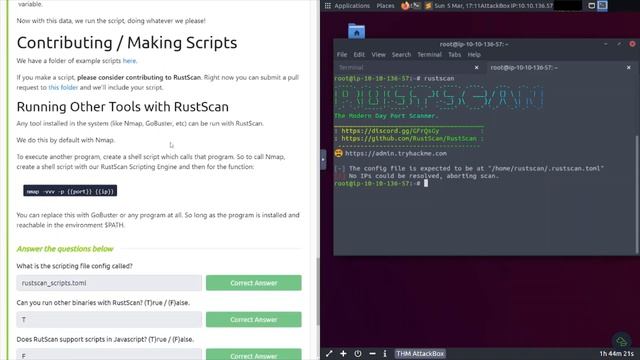Click the terminal launcher icon beside Firefox
Viewport: 640px width, 360px height.
point(416,6)
